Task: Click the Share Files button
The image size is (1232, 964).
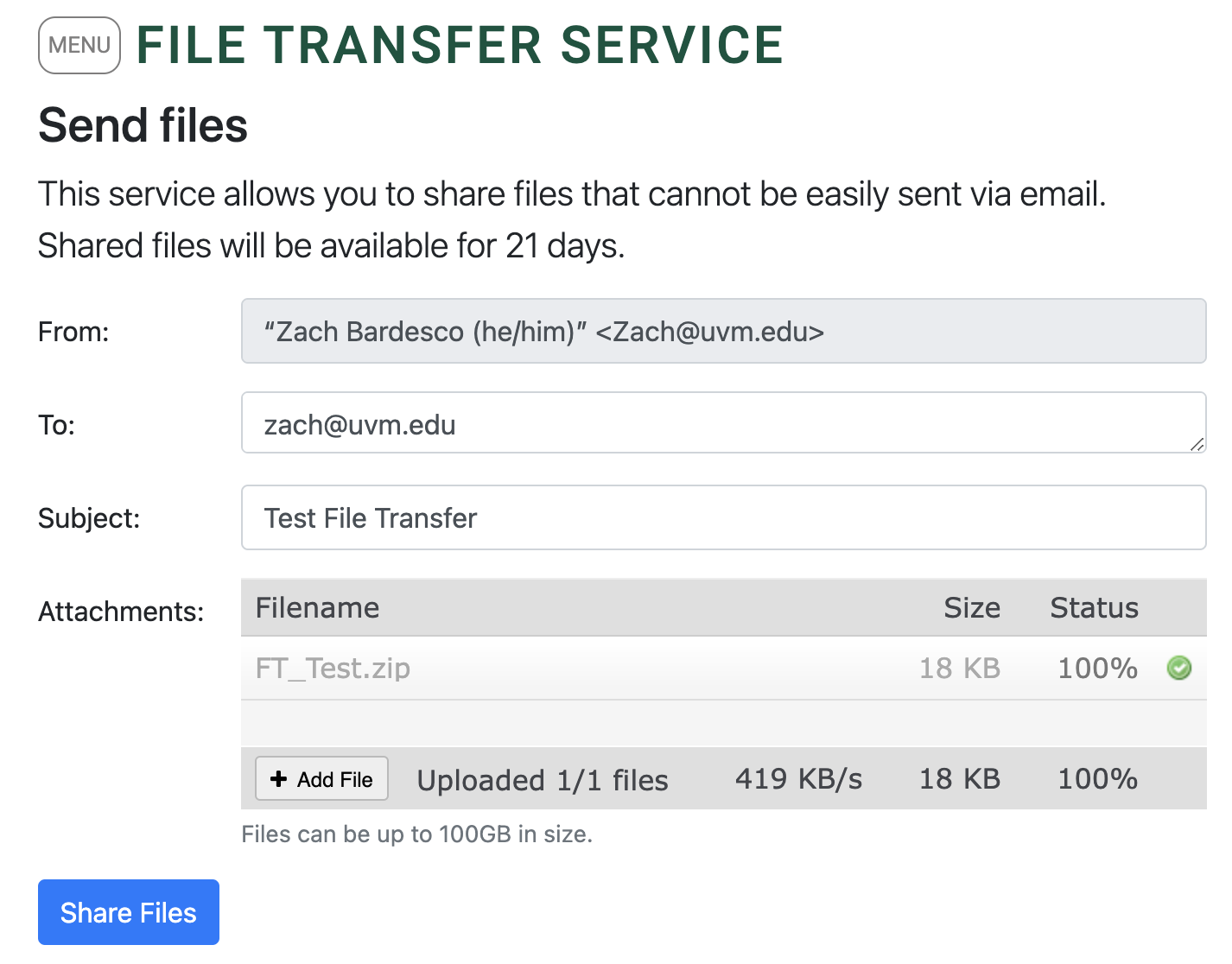Action: pos(129,912)
